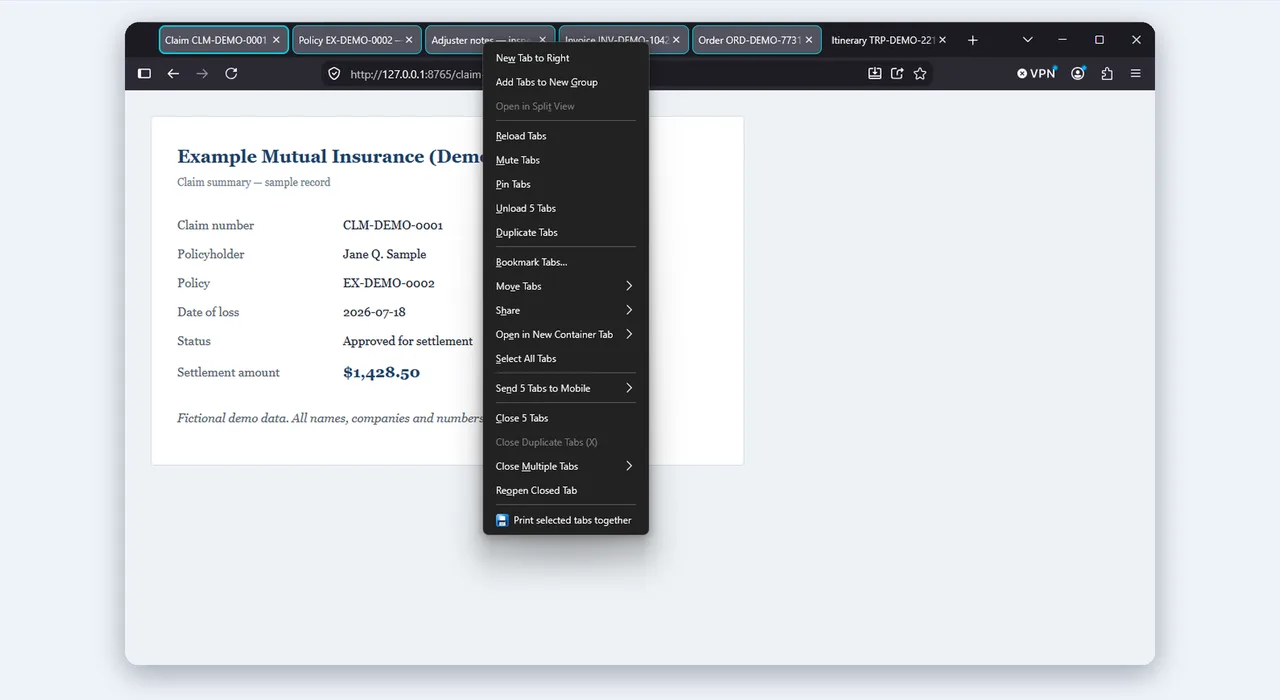Open the VPN panel
The width and height of the screenshot is (1280, 700).
click(1036, 73)
